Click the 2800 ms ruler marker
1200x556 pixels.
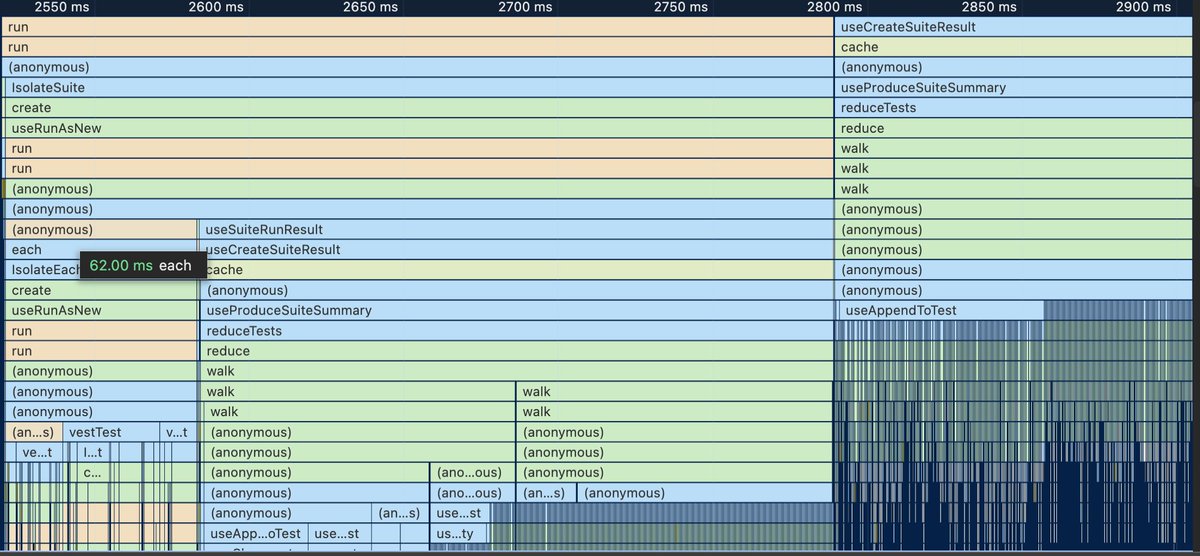click(x=835, y=7)
